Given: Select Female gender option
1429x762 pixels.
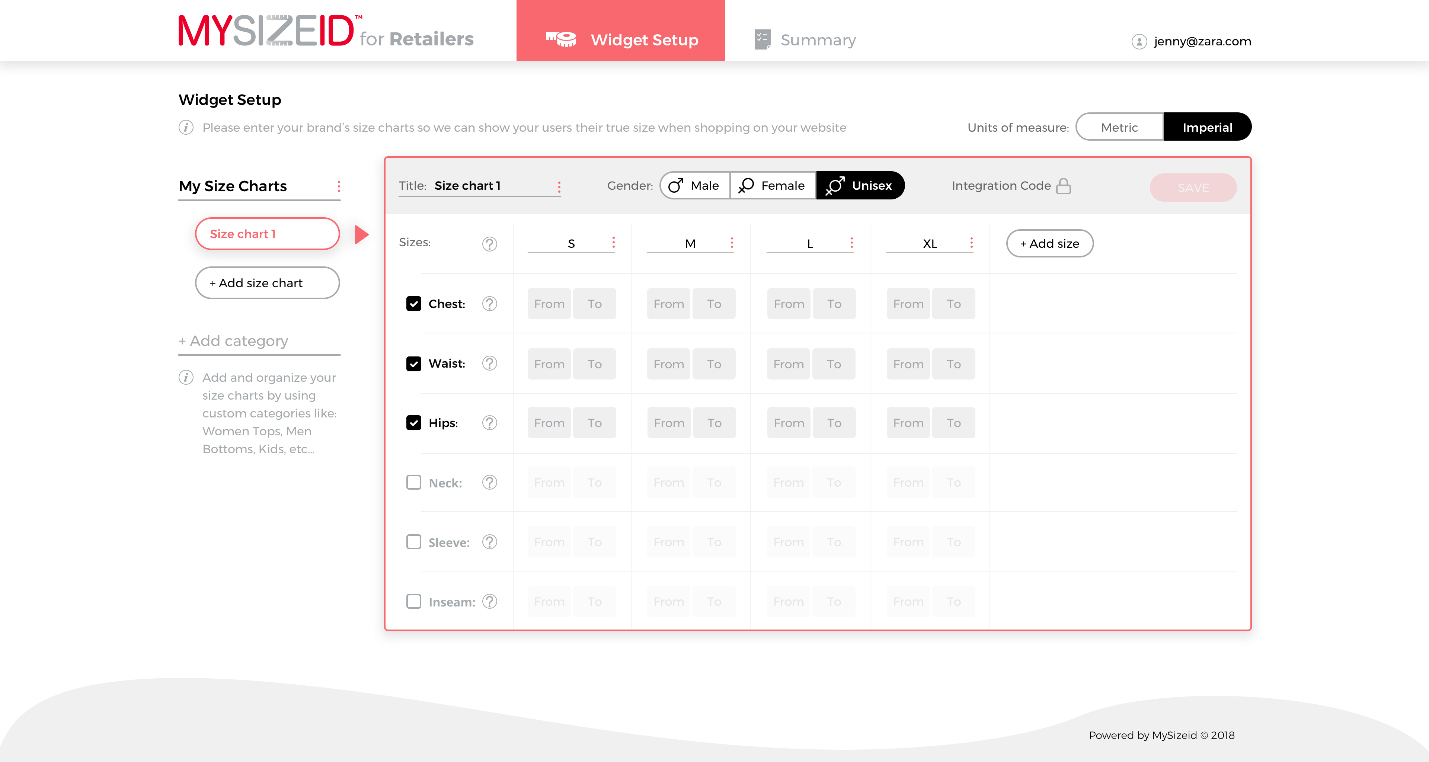Looking at the screenshot, I should 772,186.
